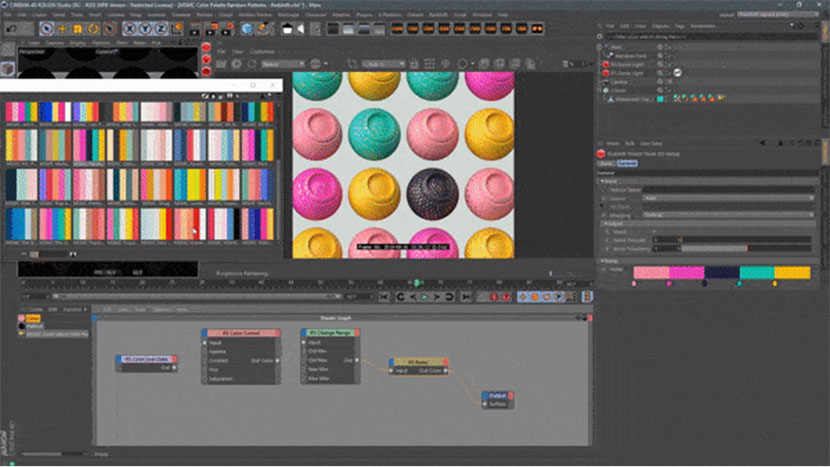Select the Cloner object in Object Manager
Screen dimensions: 830x467
pyautogui.click(x=618, y=91)
